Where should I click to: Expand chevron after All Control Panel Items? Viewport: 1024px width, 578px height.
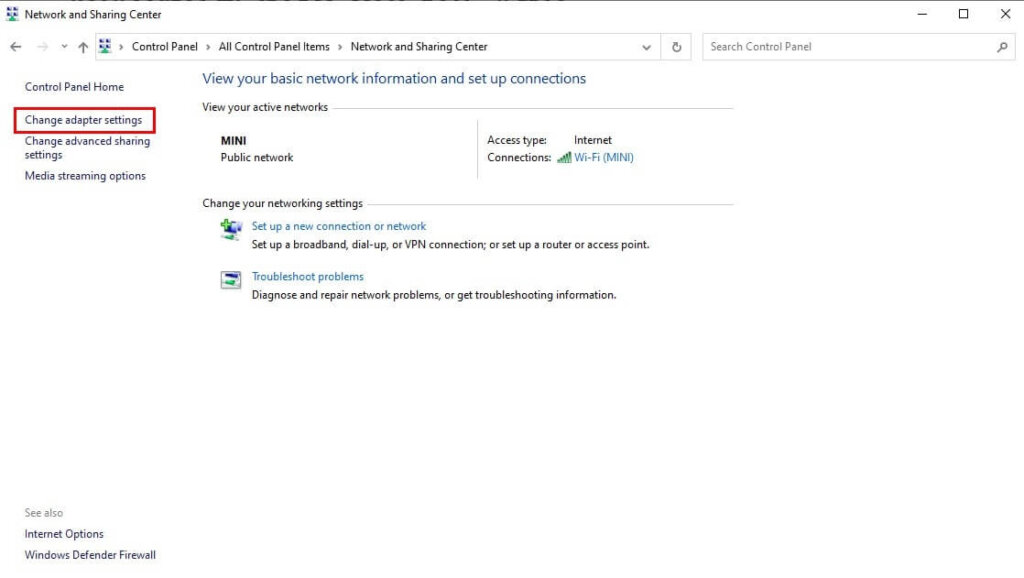pyautogui.click(x=340, y=47)
